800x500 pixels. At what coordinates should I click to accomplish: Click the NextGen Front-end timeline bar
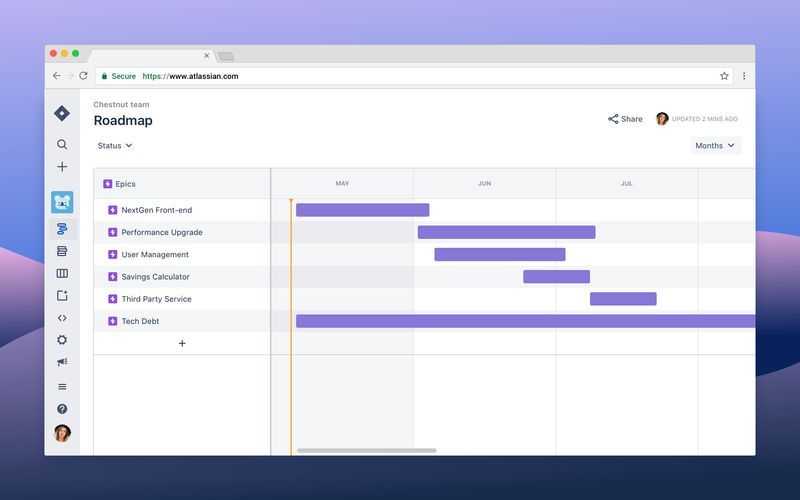(x=362, y=210)
